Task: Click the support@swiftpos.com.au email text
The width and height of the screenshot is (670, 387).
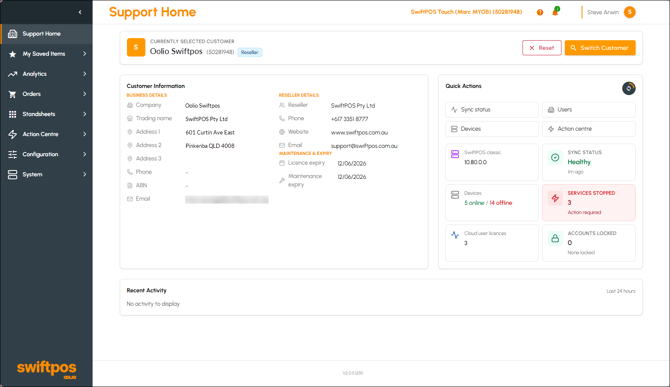Action: click(364, 146)
